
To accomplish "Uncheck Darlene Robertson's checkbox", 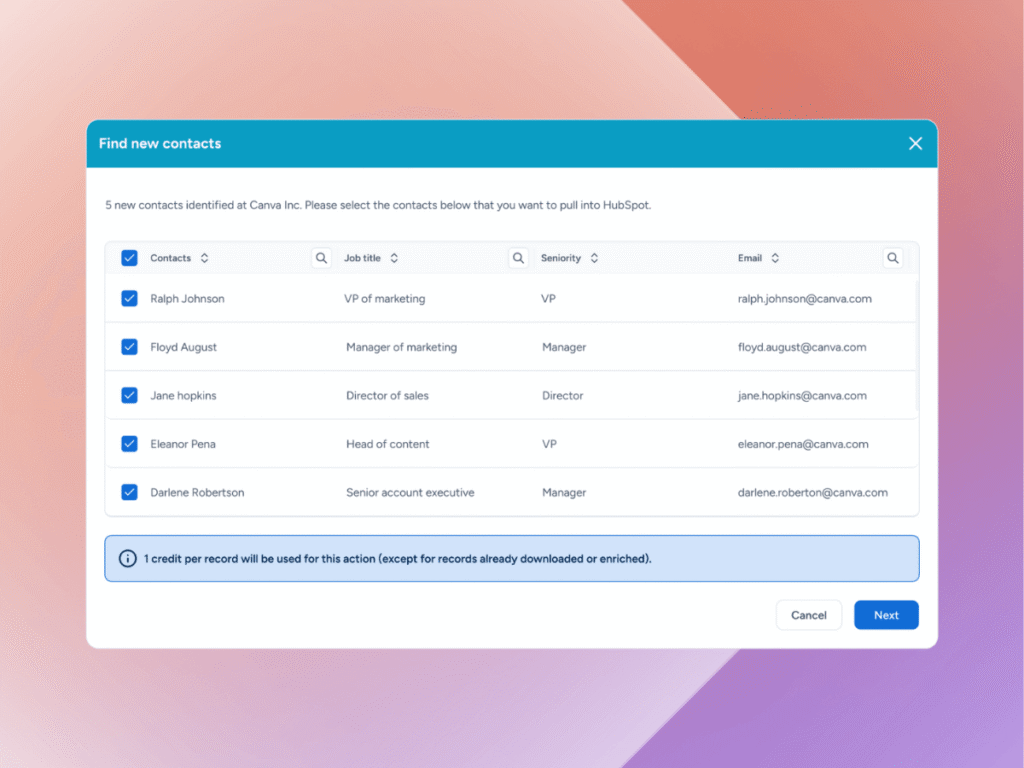I will pyautogui.click(x=129, y=492).
